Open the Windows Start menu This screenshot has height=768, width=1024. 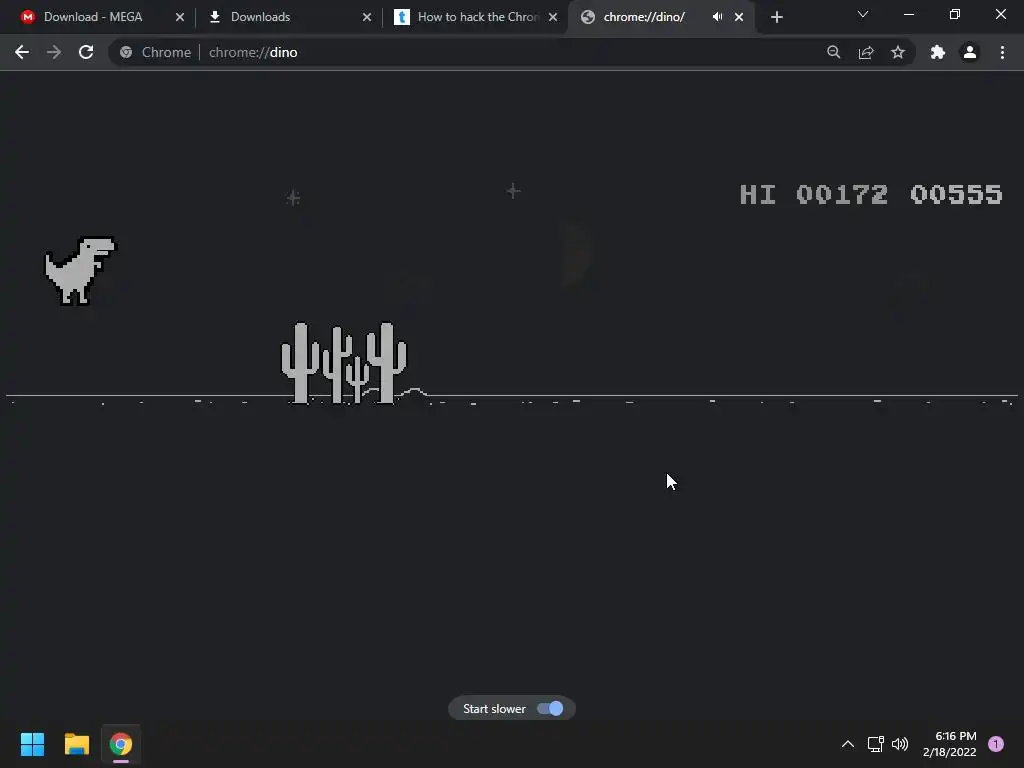32,744
